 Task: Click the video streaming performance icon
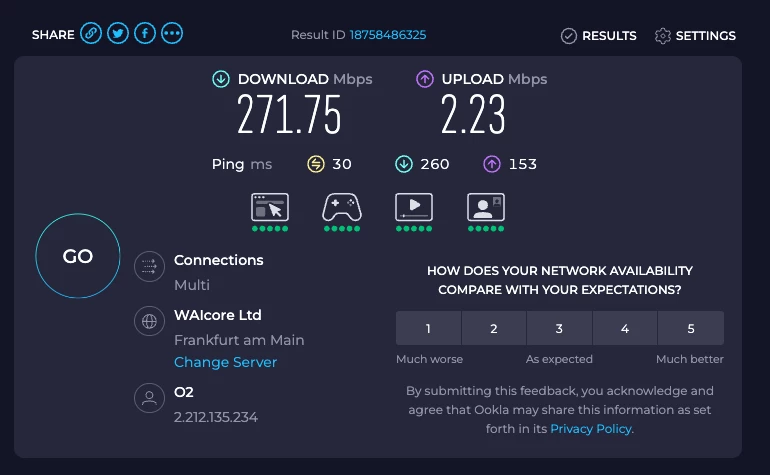414,207
